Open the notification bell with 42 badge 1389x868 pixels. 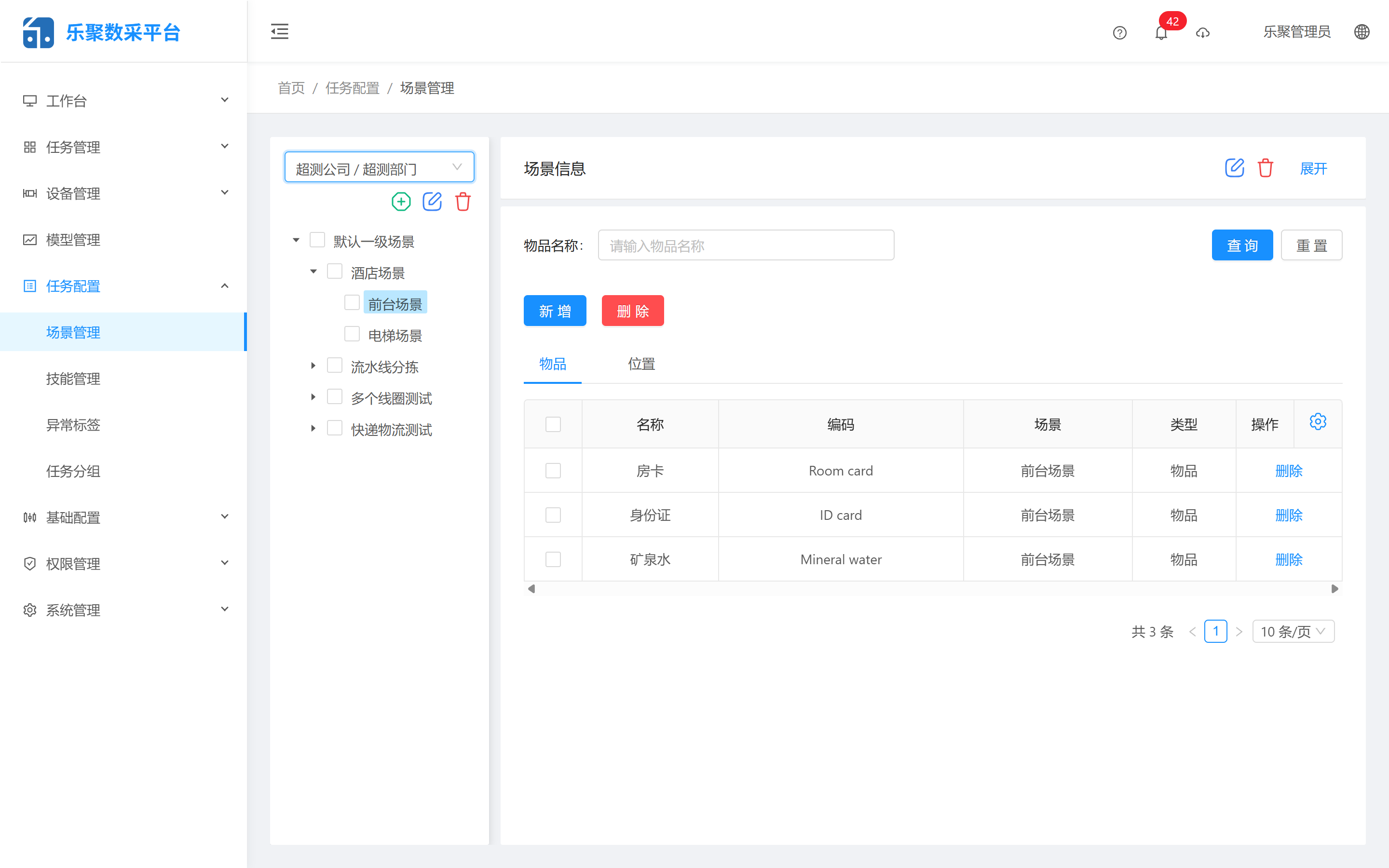tap(1161, 33)
